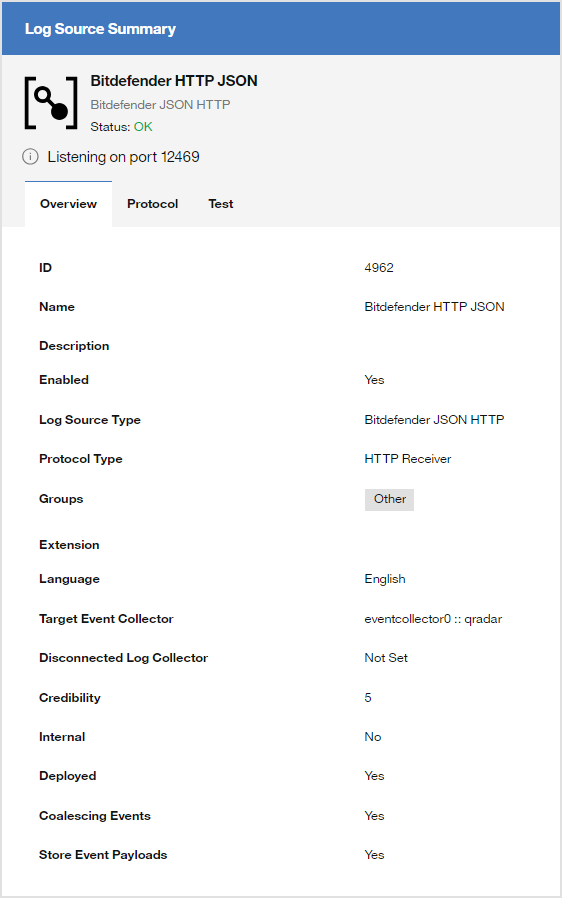This screenshot has height=898, width=562.
Task: Click the Bitdefender JSON HTTP subtitle
Action: click(160, 105)
